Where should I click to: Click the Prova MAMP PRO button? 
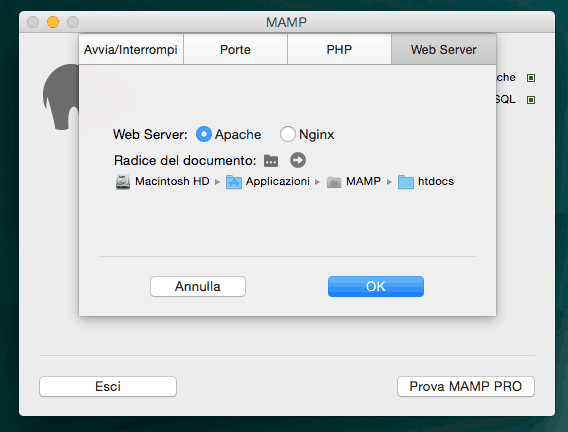point(466,386)
